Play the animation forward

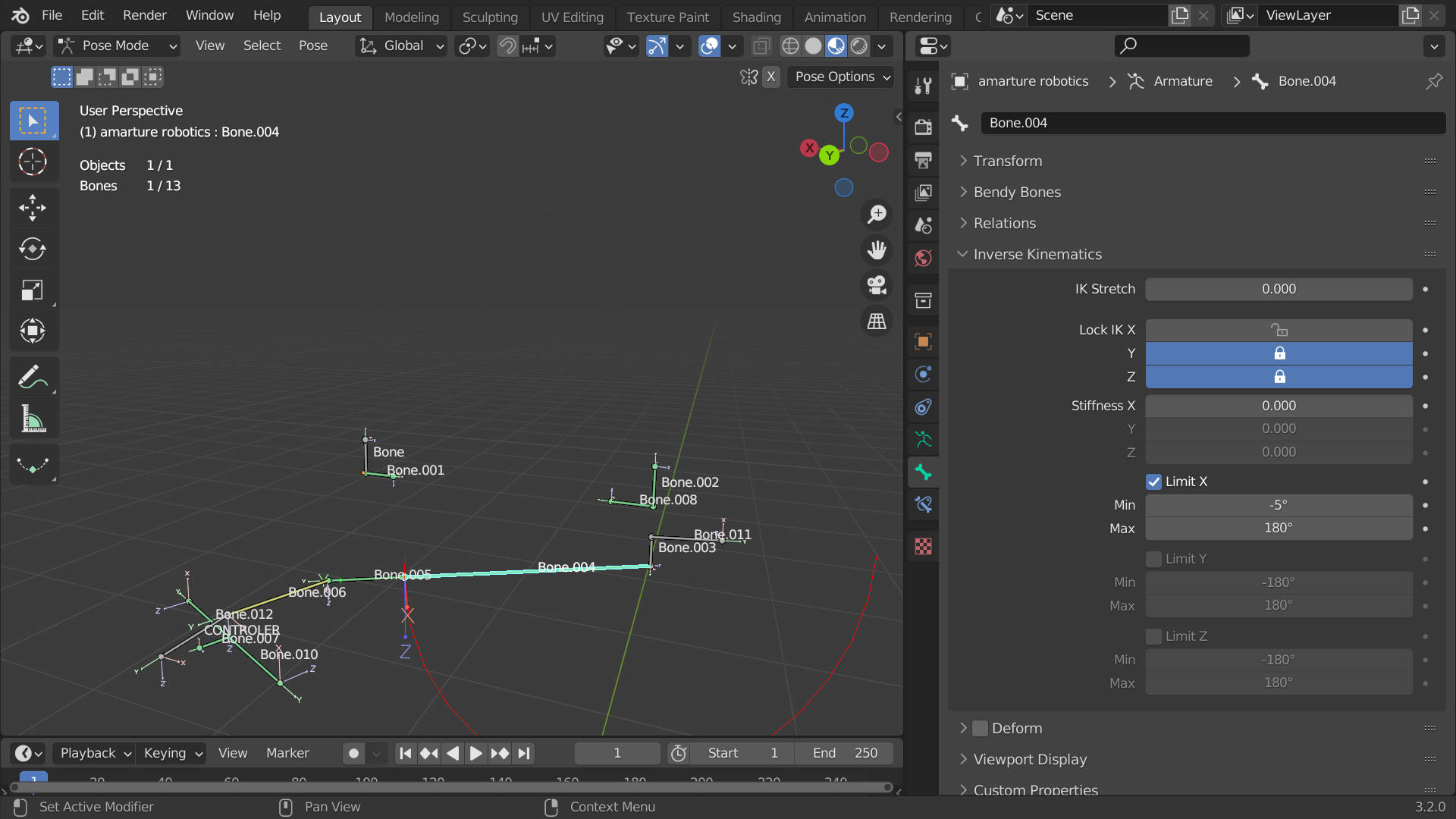point(475,753)
